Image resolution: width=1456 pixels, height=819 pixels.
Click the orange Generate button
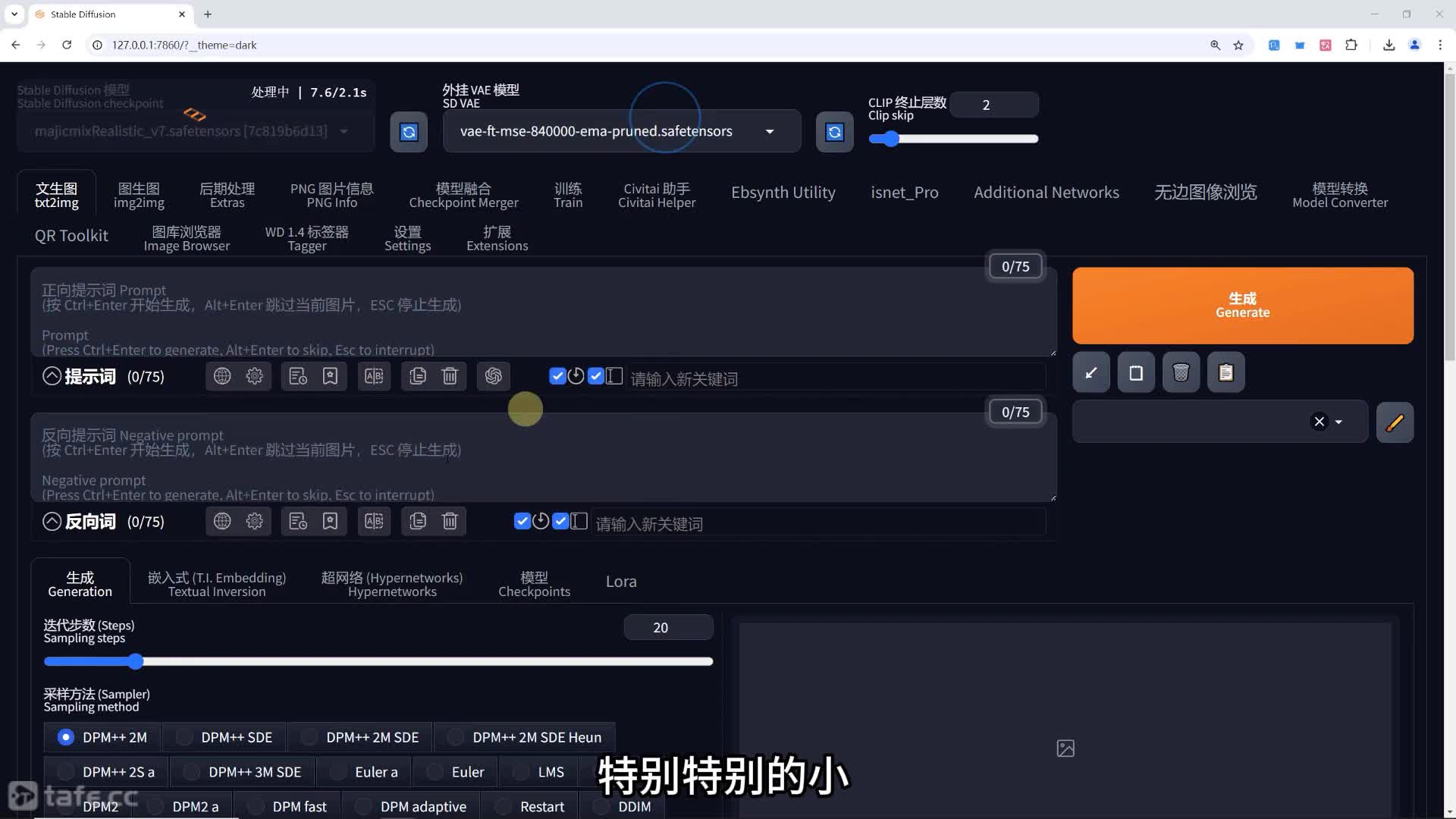1242,306
